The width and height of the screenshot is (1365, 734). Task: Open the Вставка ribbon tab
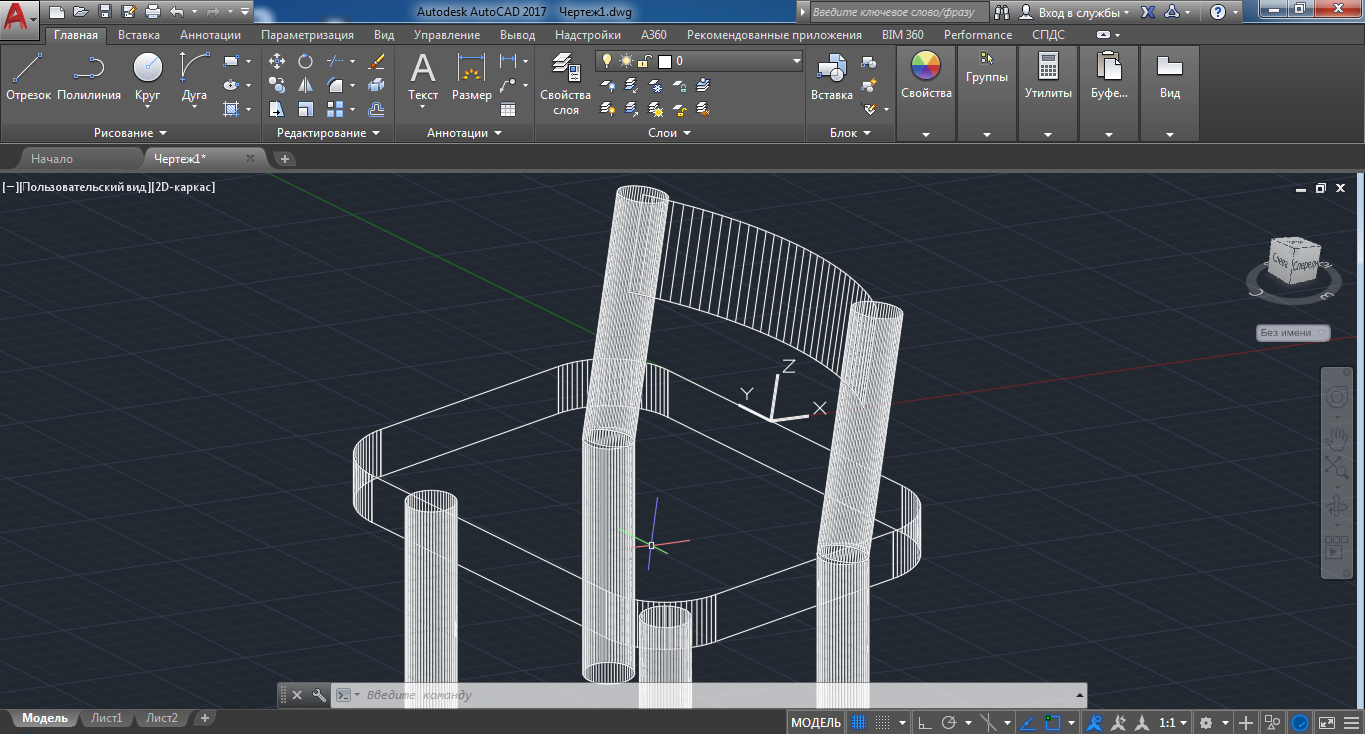(x=139, y=35)
